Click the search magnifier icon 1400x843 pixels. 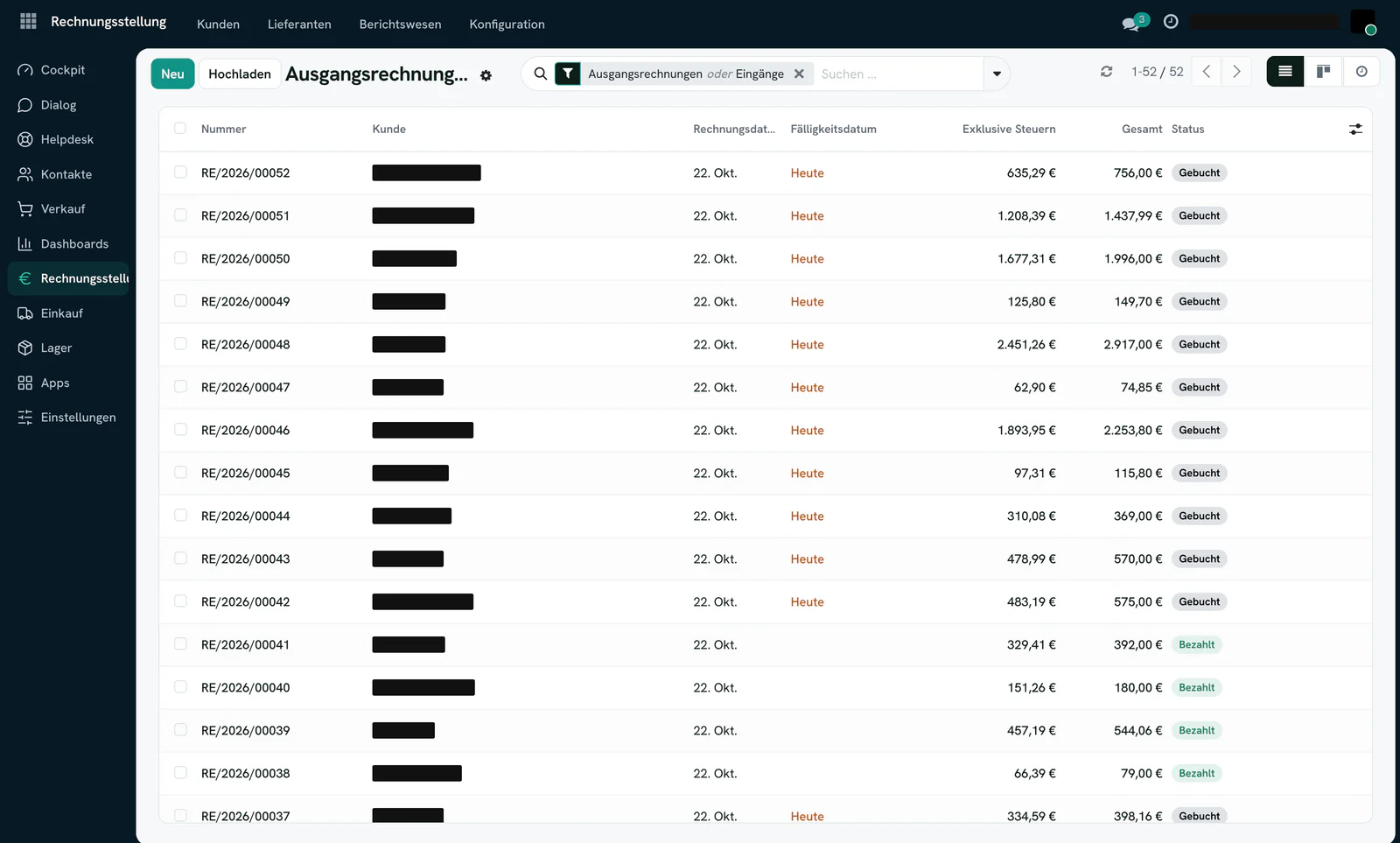pos(541,74)
